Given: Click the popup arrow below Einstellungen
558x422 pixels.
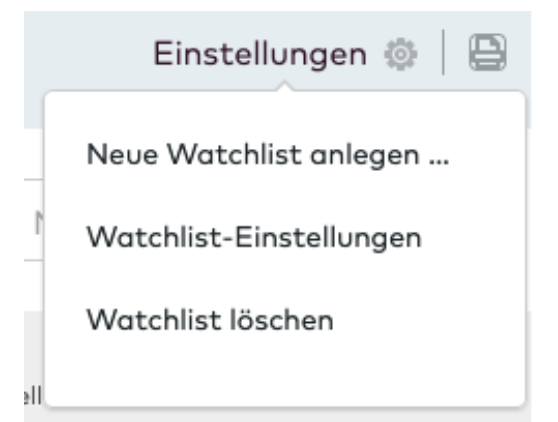Looking at the screenshot, I should [x=285, y=86].
